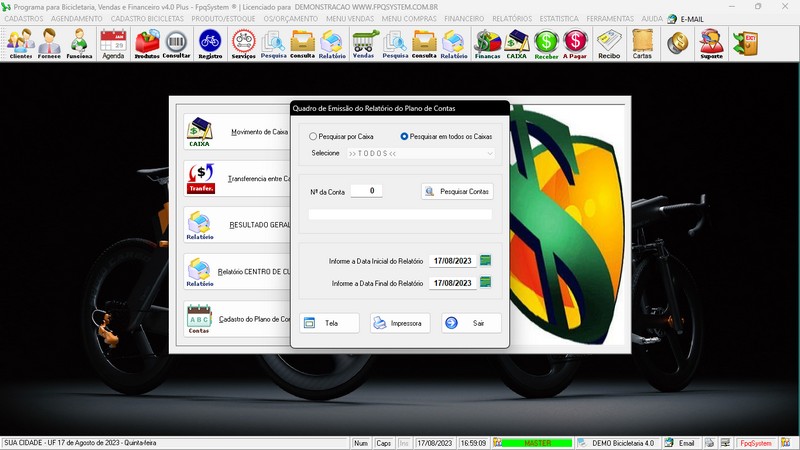Open calendar picker for Data Final
800x450 pixels.
[x=486, y=283]
